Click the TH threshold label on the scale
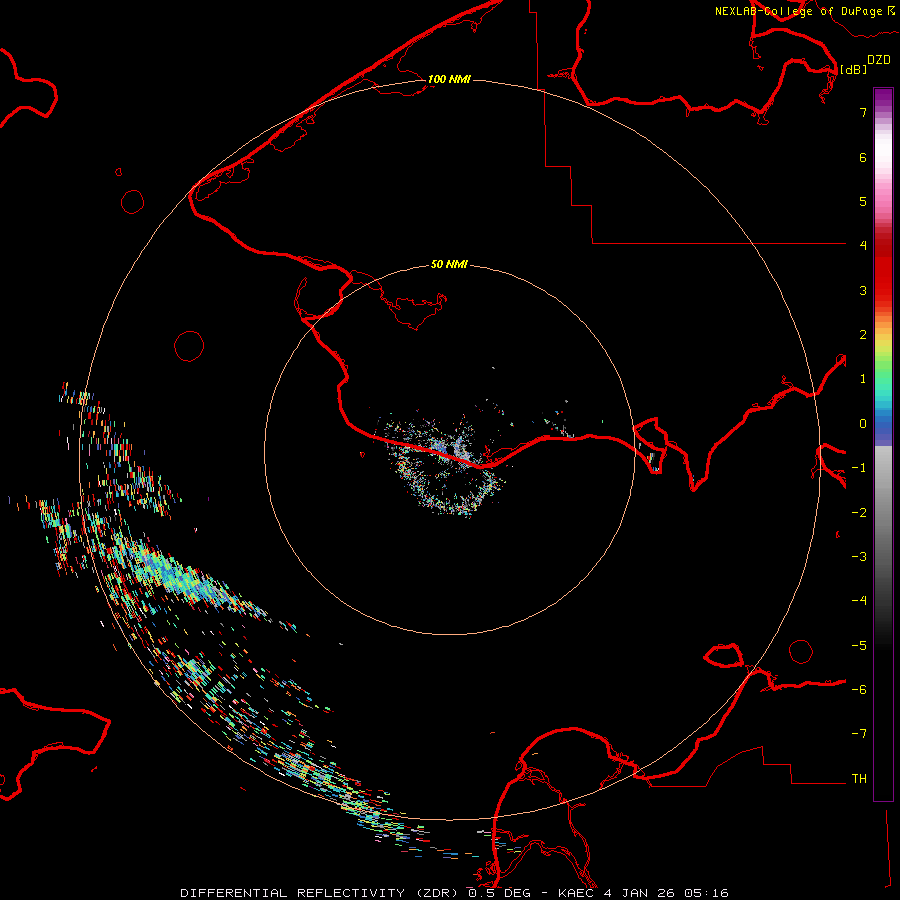 tap(859, 779)
